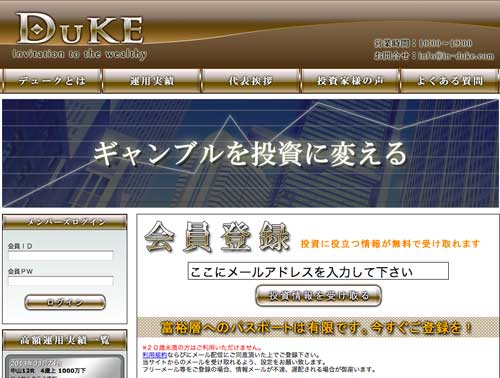Viewport: 500px width, 378px height.
Task: Open the 代表挨拶 menu item
Action: pyautogui.click(x=251, y=81)
